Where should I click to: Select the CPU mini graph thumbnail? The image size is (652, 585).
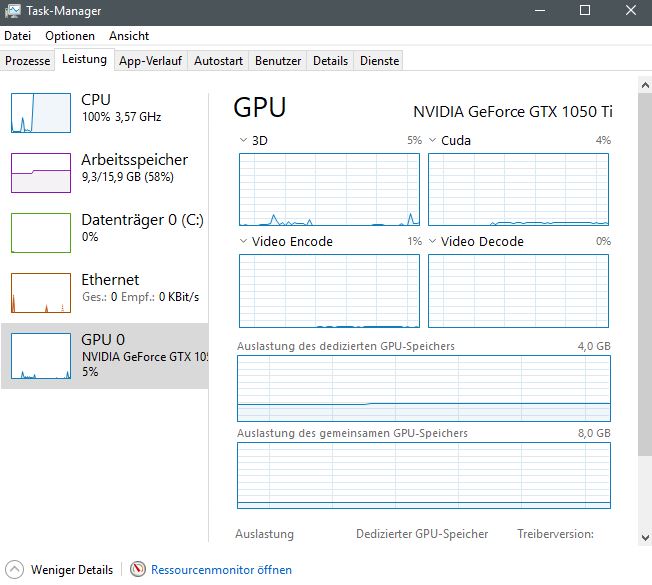click(40, 112)
